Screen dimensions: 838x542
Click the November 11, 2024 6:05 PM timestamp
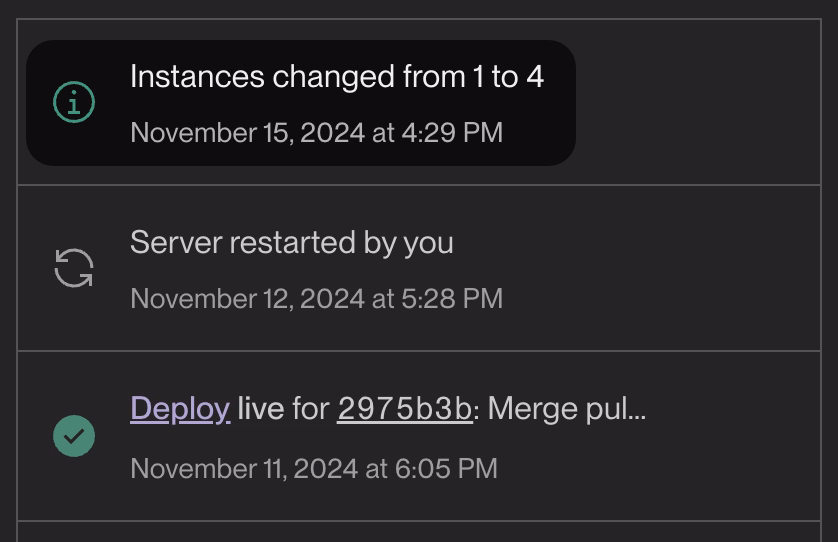pyautogui.click(x=313, y=468)
